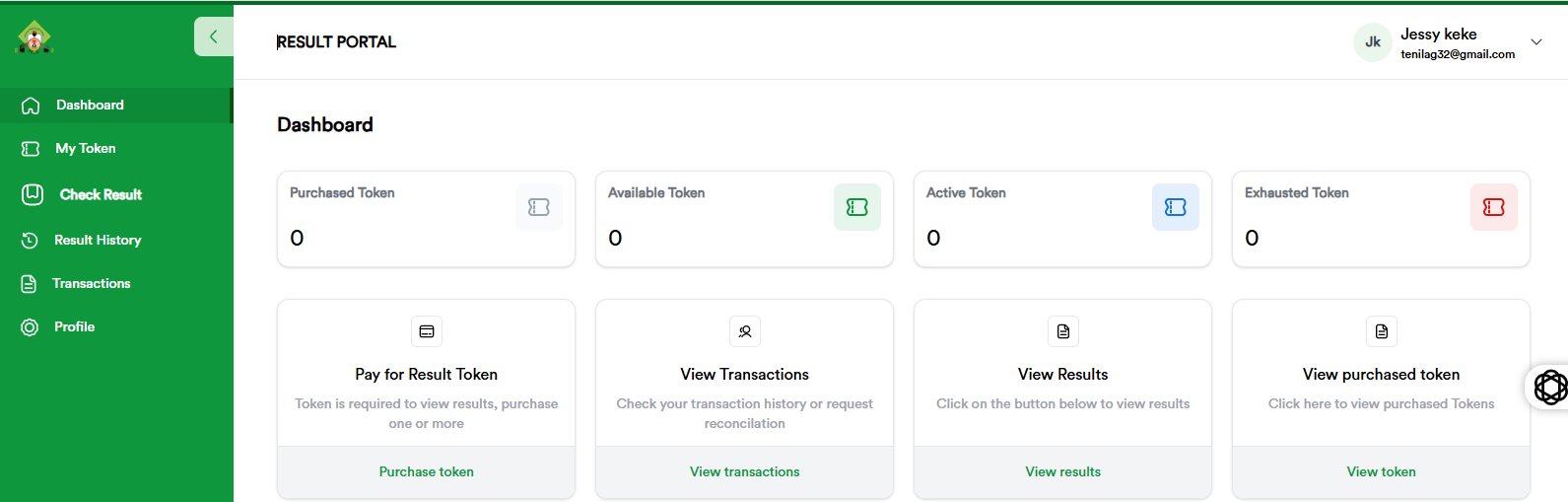Click the Jk user avatar
This screenshot has width=1568, height=502.
pos(1372,41)
